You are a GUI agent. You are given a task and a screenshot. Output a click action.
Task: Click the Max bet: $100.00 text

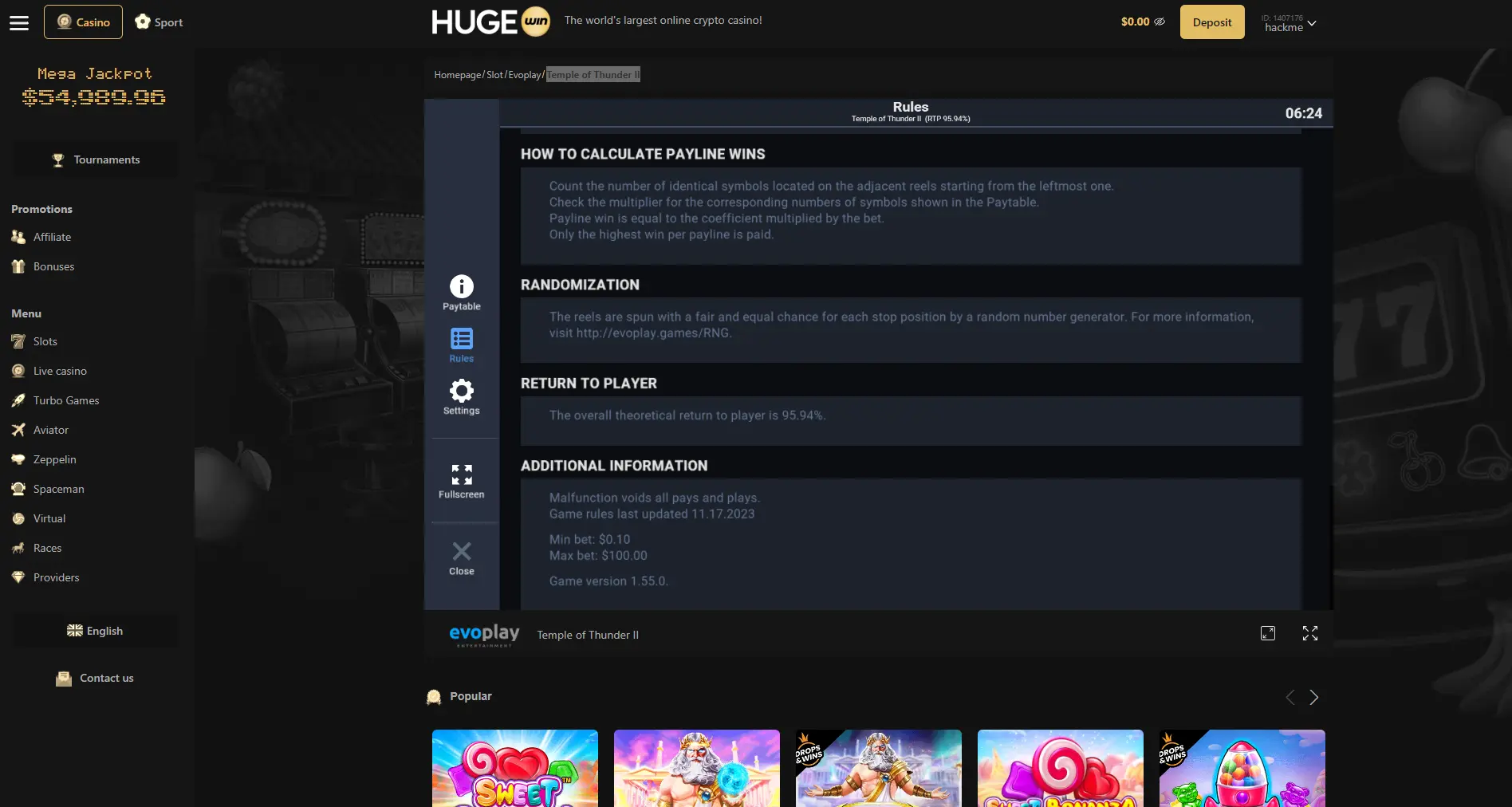click(598, 556)
